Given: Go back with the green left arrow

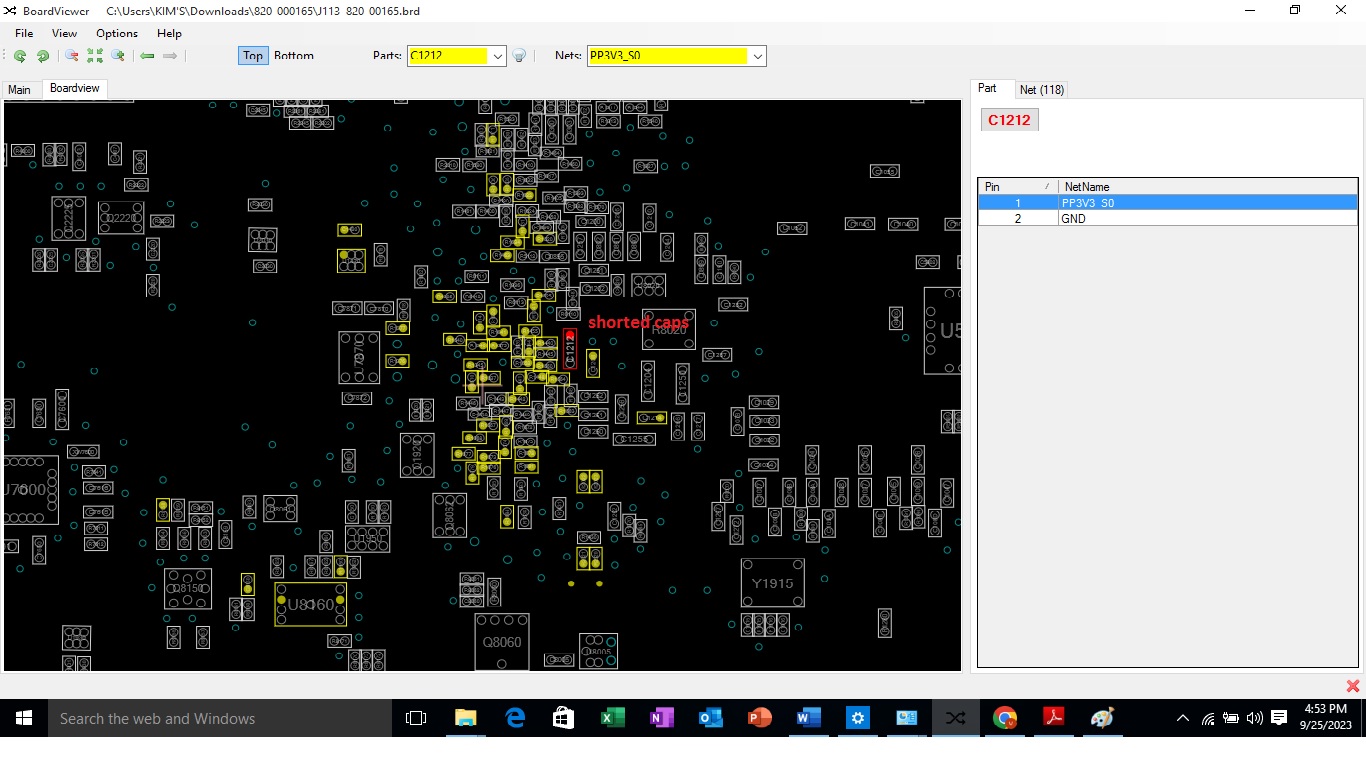Looking at the screenshot, I should 147,56.
